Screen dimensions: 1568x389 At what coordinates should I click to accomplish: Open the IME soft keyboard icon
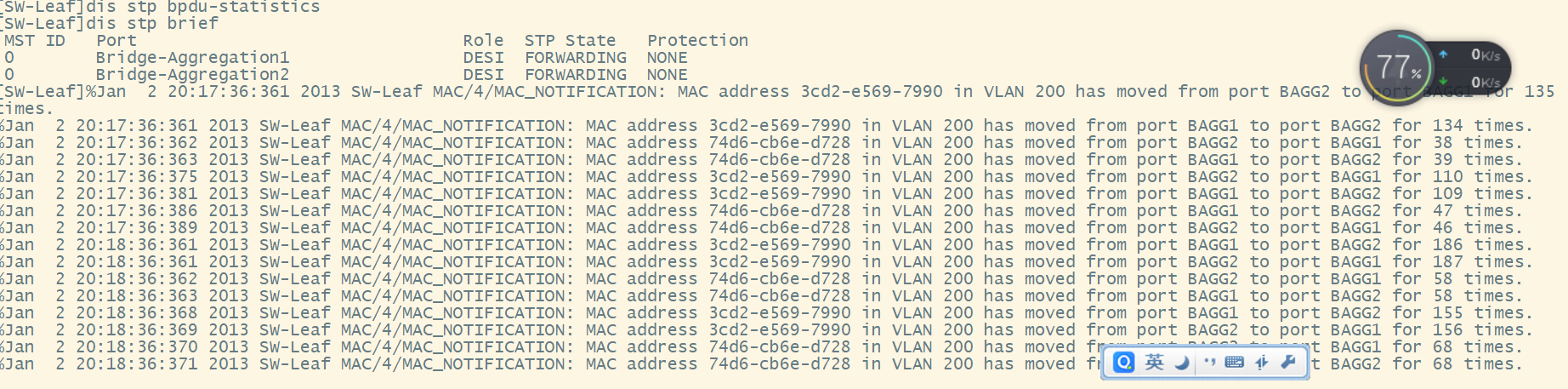[x=1235, y=363]
